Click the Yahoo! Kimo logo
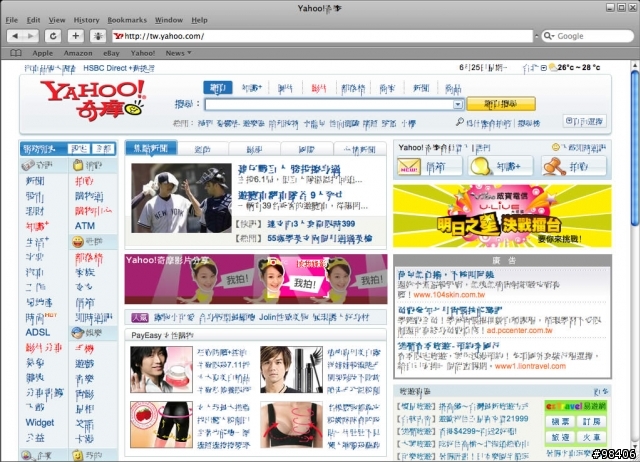 pyautogui.click(x=93, y=100)
